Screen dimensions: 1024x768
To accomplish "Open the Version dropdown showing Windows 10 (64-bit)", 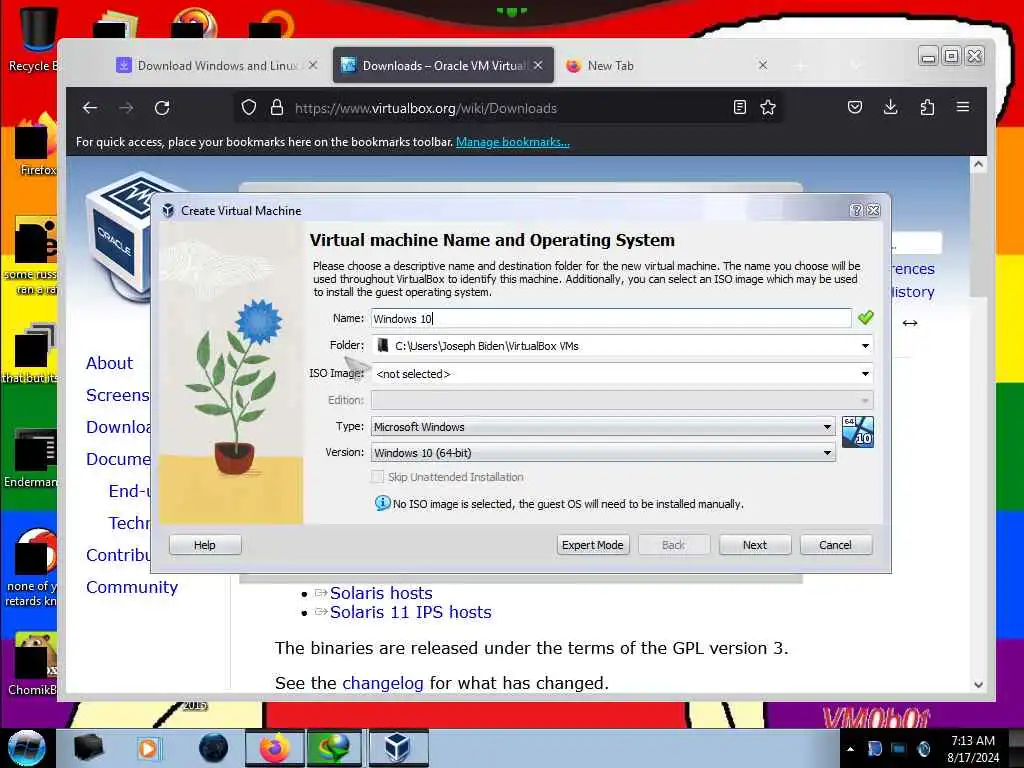I will coord(603,453).
